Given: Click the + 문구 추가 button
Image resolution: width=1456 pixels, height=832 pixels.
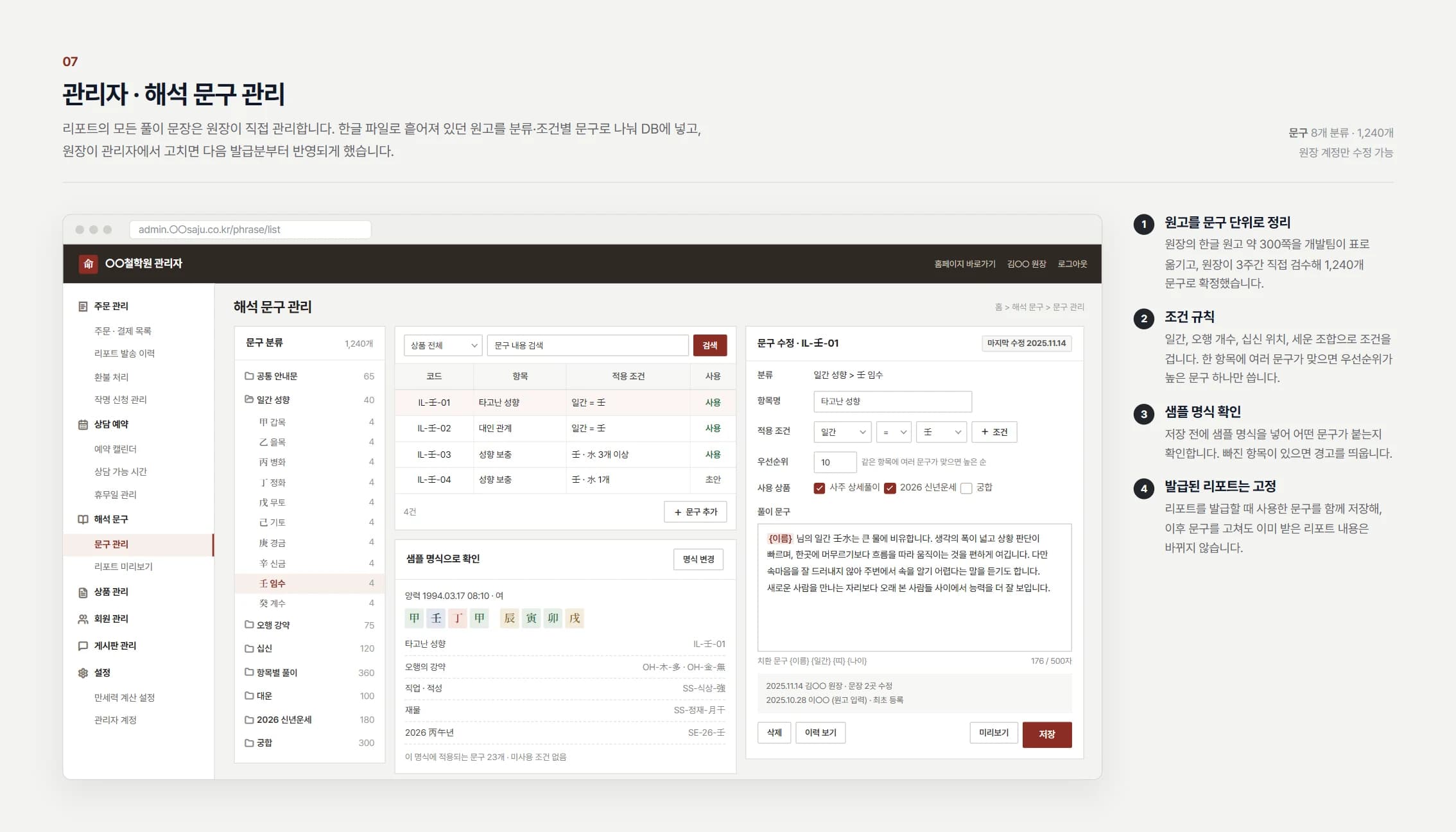Looking at the screenshot, I should pyautogui.click(x=695, y=512).
